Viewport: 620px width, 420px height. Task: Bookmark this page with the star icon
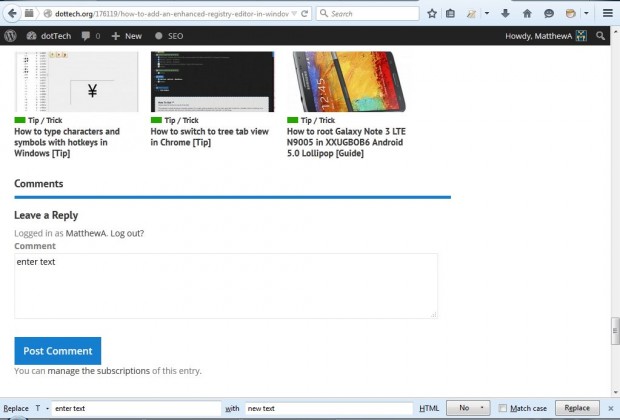click(432, 14)
